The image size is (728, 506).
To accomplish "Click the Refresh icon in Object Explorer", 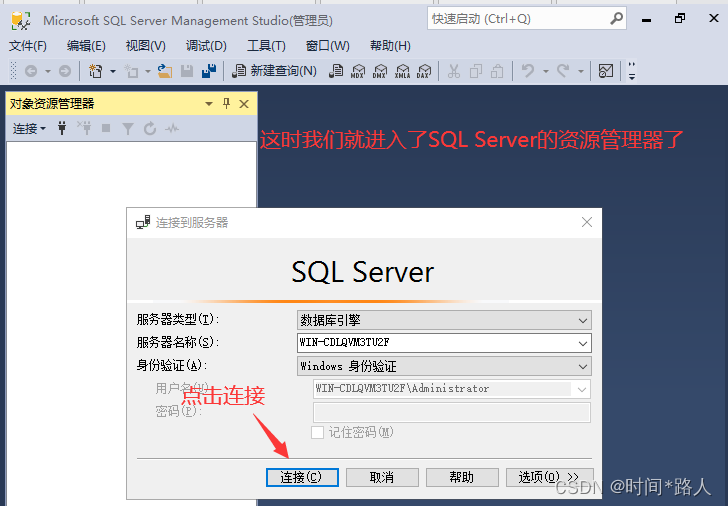I will point(150,129).
